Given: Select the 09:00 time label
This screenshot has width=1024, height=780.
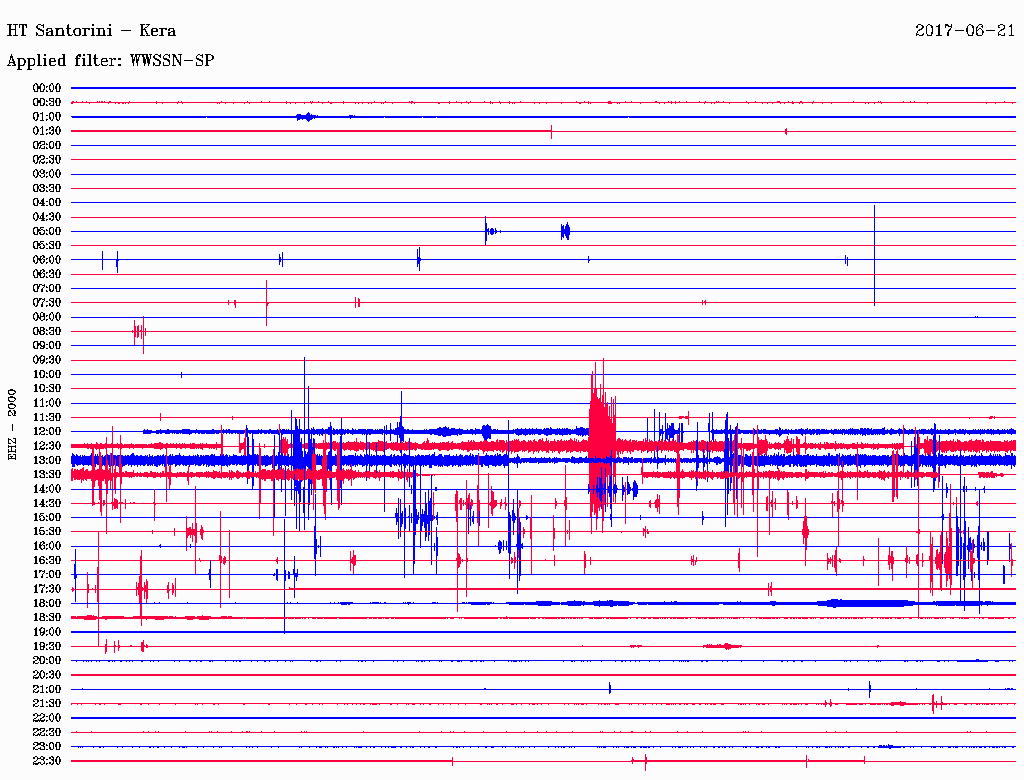Looking at the screenshot, I should click(46, 346).
